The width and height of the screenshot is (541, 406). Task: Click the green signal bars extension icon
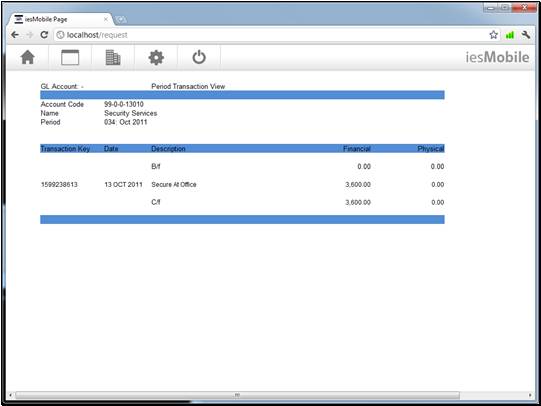tap(510, 35)
